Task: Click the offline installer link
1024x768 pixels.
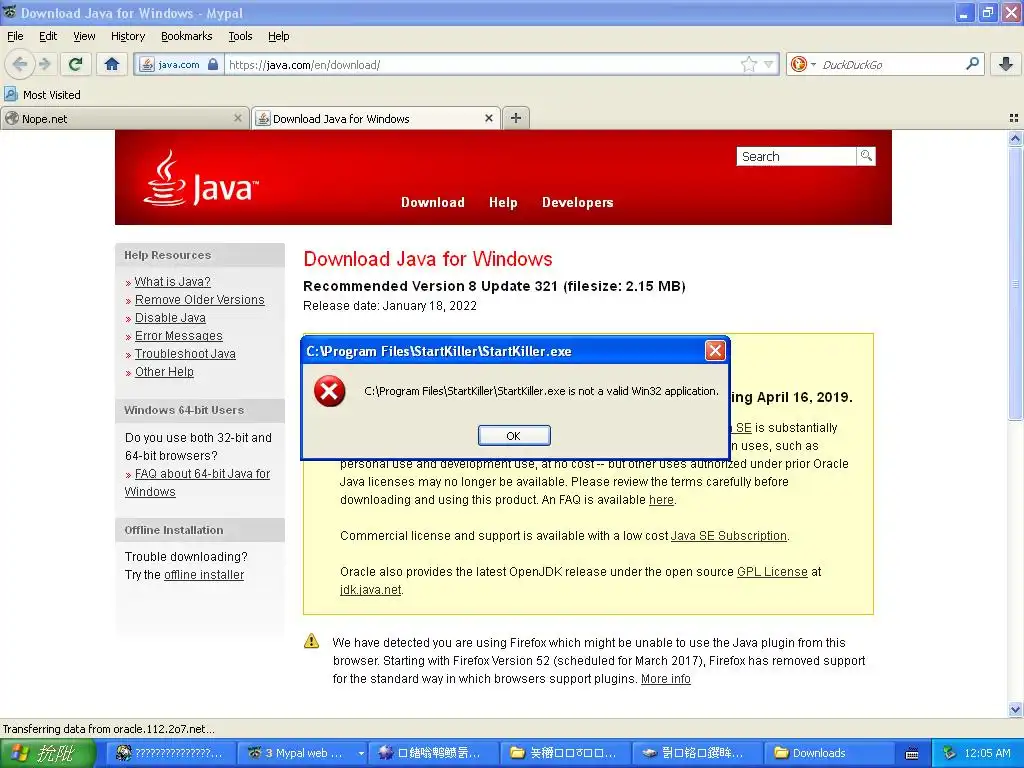Action: pyautogui.click(x=204, y=575)
